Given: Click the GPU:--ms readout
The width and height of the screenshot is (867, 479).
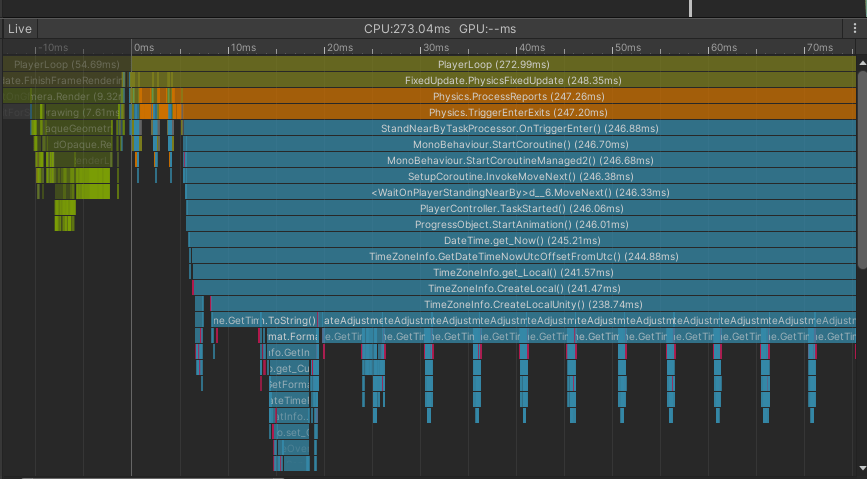Looking at the screenshot, I should coord(488,29).
